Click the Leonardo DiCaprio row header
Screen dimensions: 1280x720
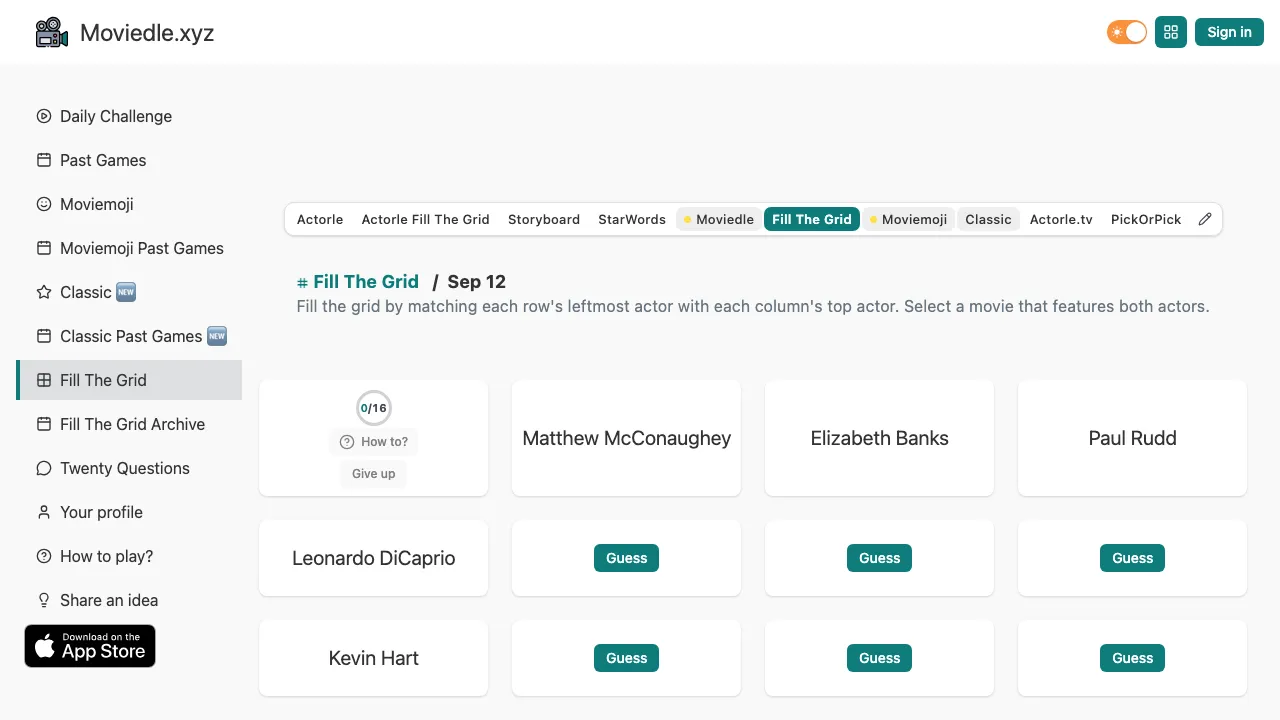pyautogui.click(x=374, y=558)
